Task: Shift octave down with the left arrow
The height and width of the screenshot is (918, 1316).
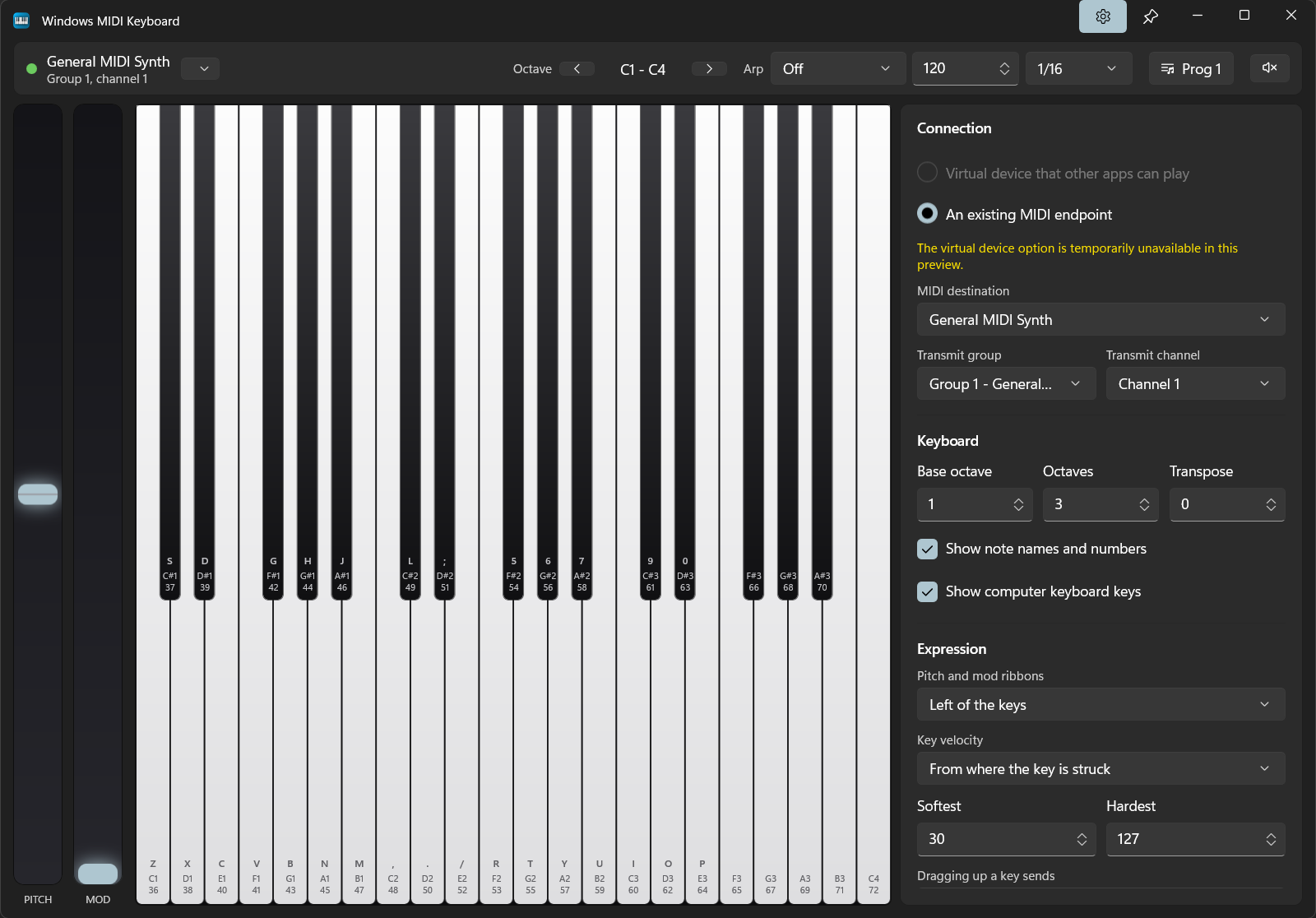Action: tap(577, 68)
